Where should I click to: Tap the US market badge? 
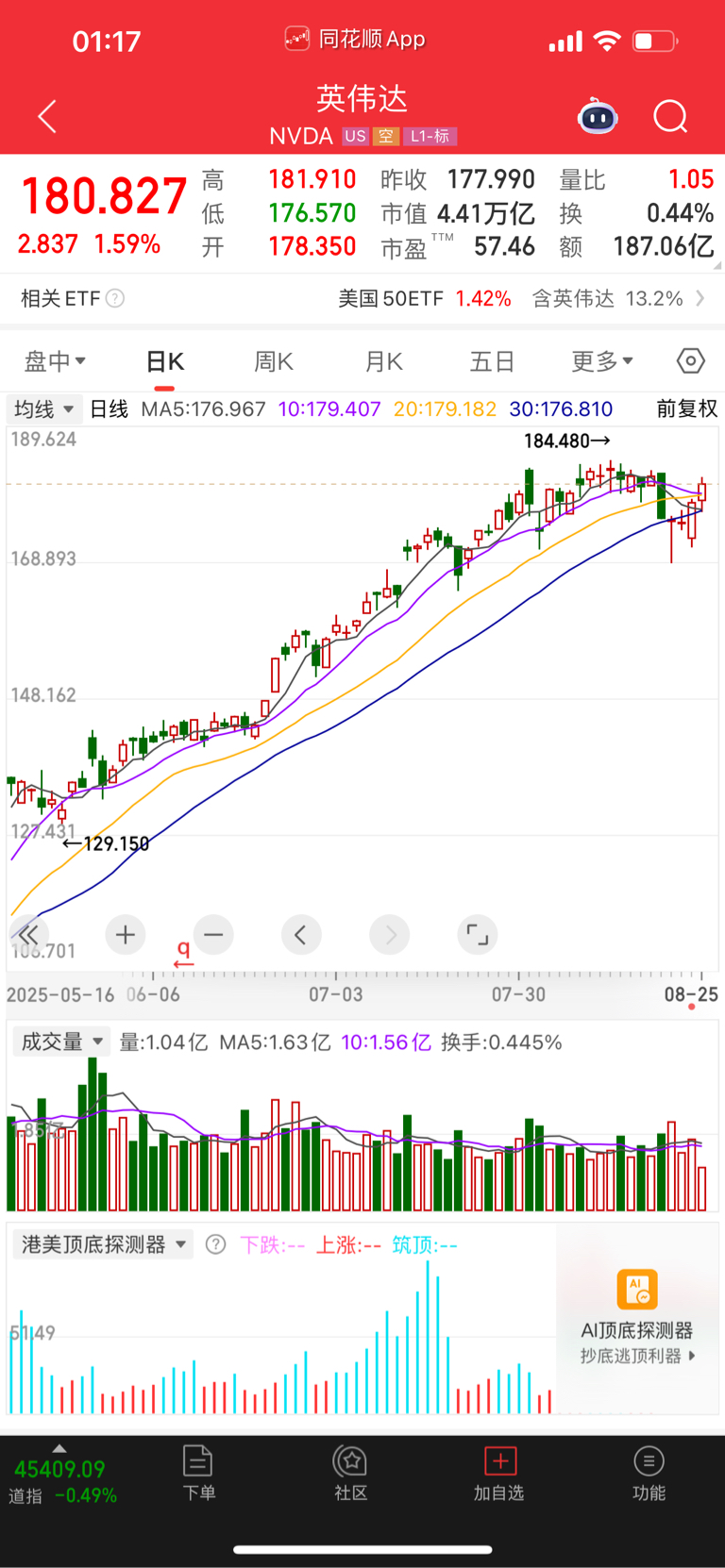point(355,136)
